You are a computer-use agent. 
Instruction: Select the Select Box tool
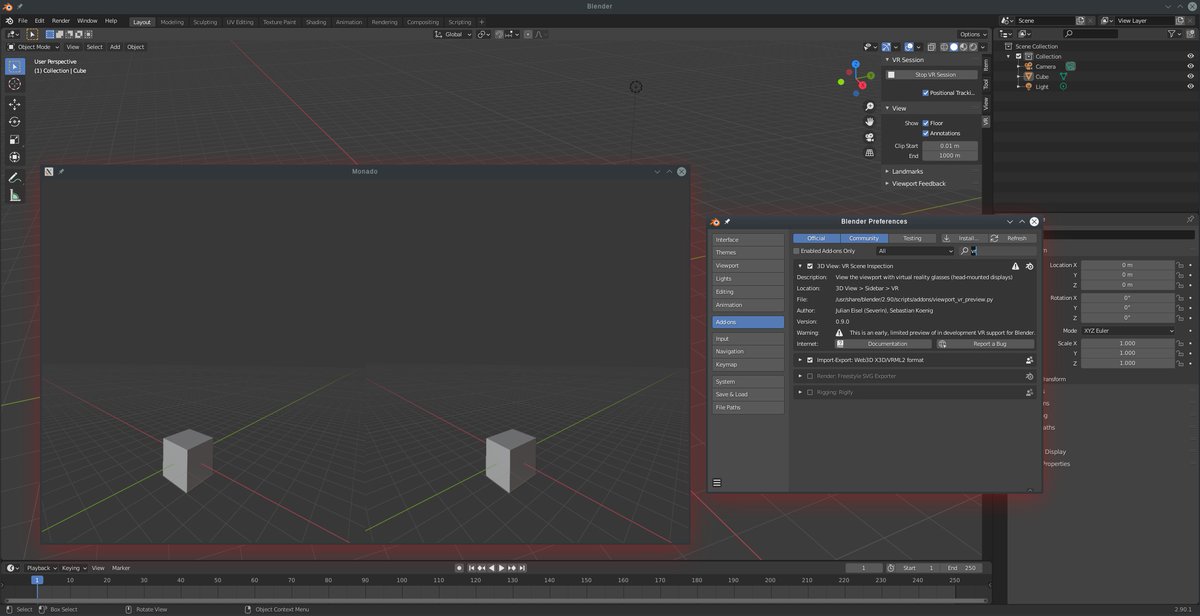pos(15,66)
